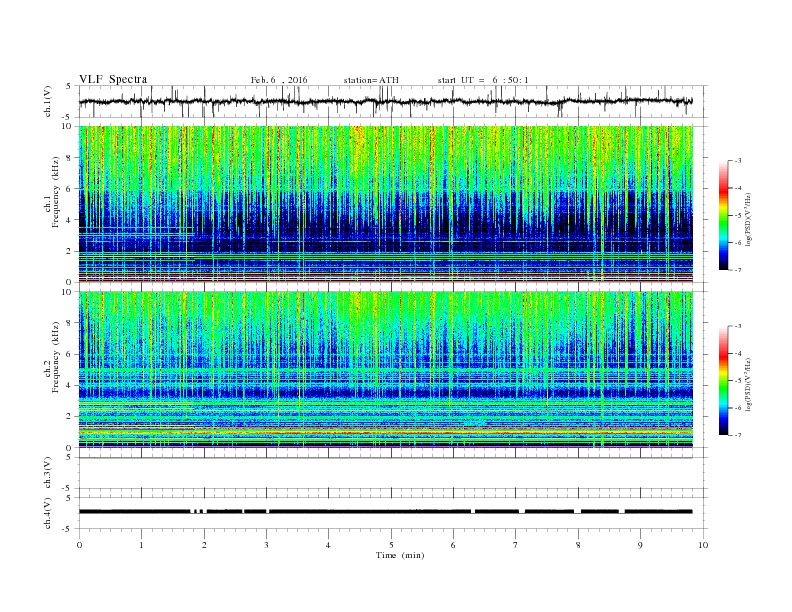This screenshot has height=612, width=792.
Task: Select the "Feb. 6, 2016" date text
Action: point(279,80)
